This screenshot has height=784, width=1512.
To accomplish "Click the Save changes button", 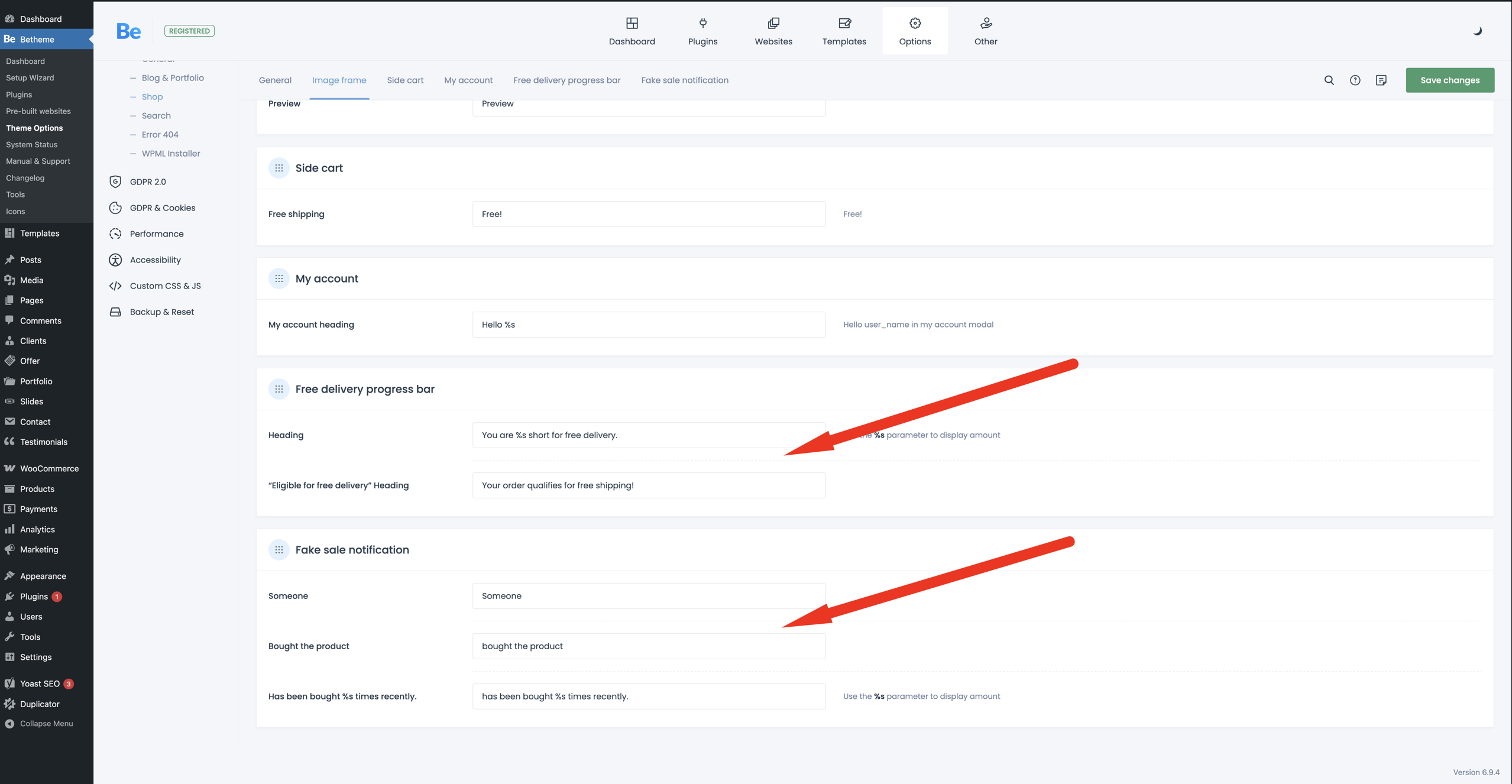I will 1449,80.
